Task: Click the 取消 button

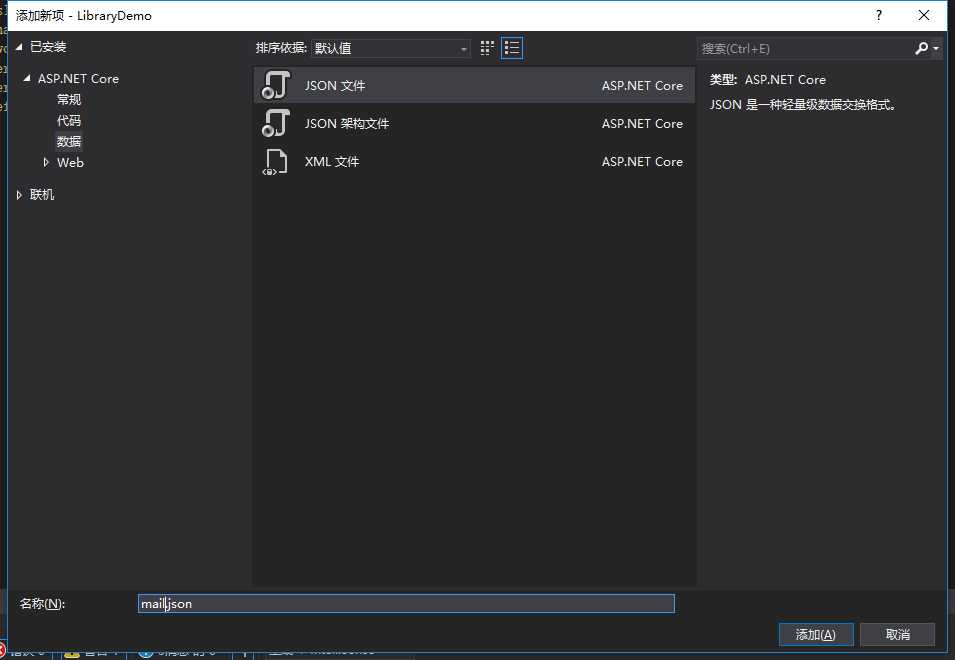Action: [x=898, y=634]
